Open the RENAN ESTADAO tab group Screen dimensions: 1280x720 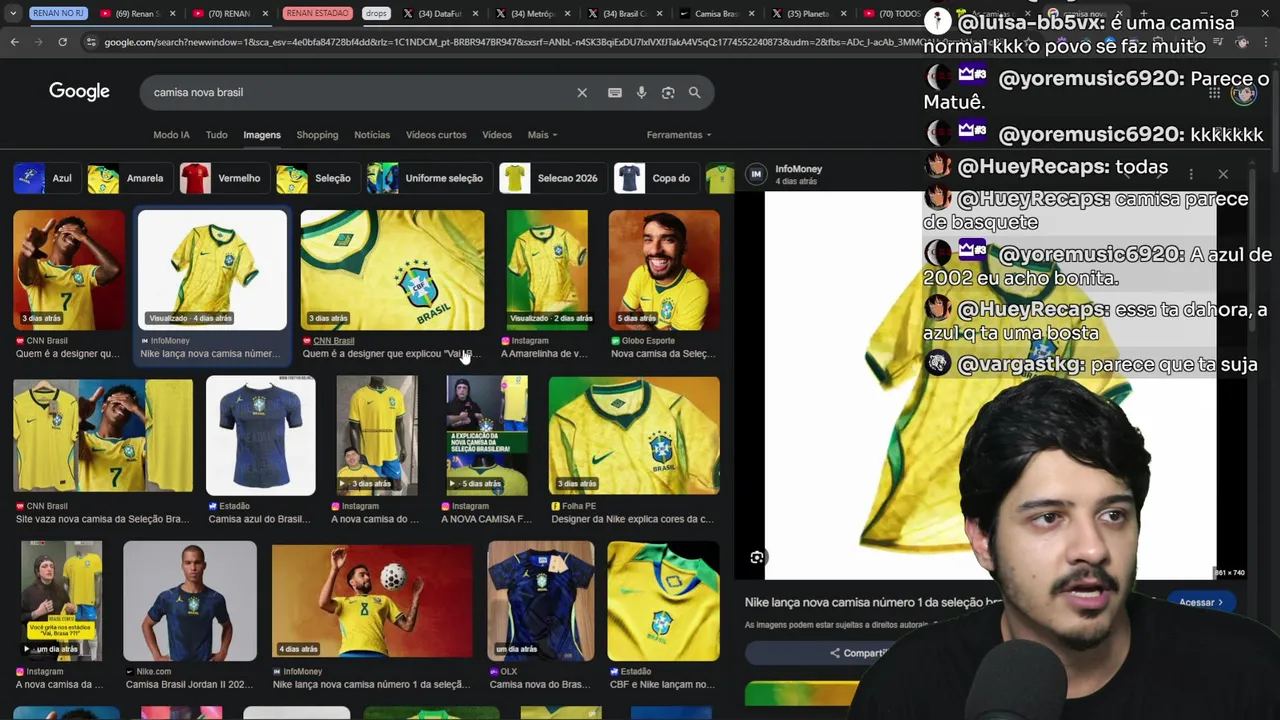(x=317, y=14)
